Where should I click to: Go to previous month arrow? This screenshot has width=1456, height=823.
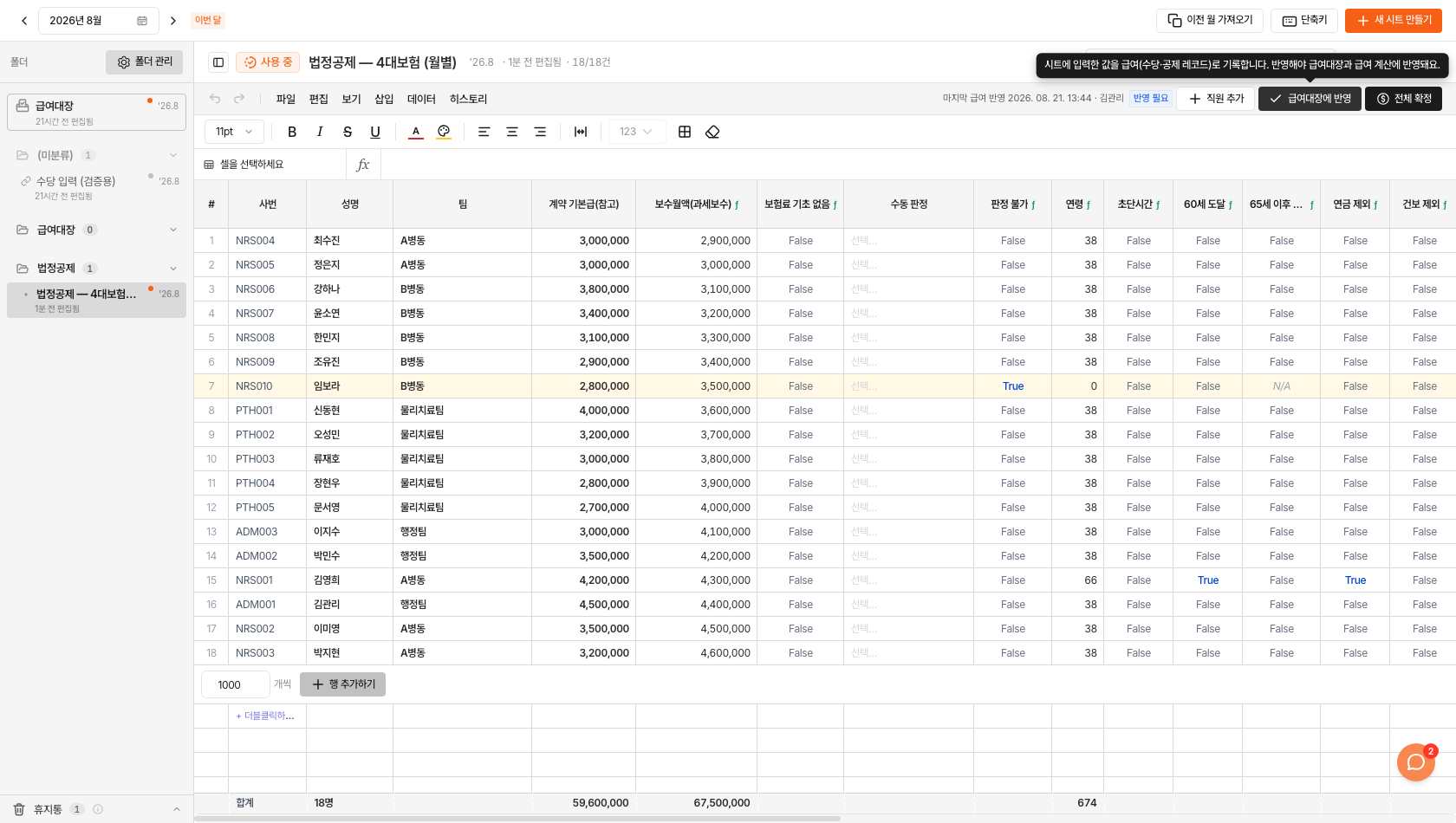(24, 21)
